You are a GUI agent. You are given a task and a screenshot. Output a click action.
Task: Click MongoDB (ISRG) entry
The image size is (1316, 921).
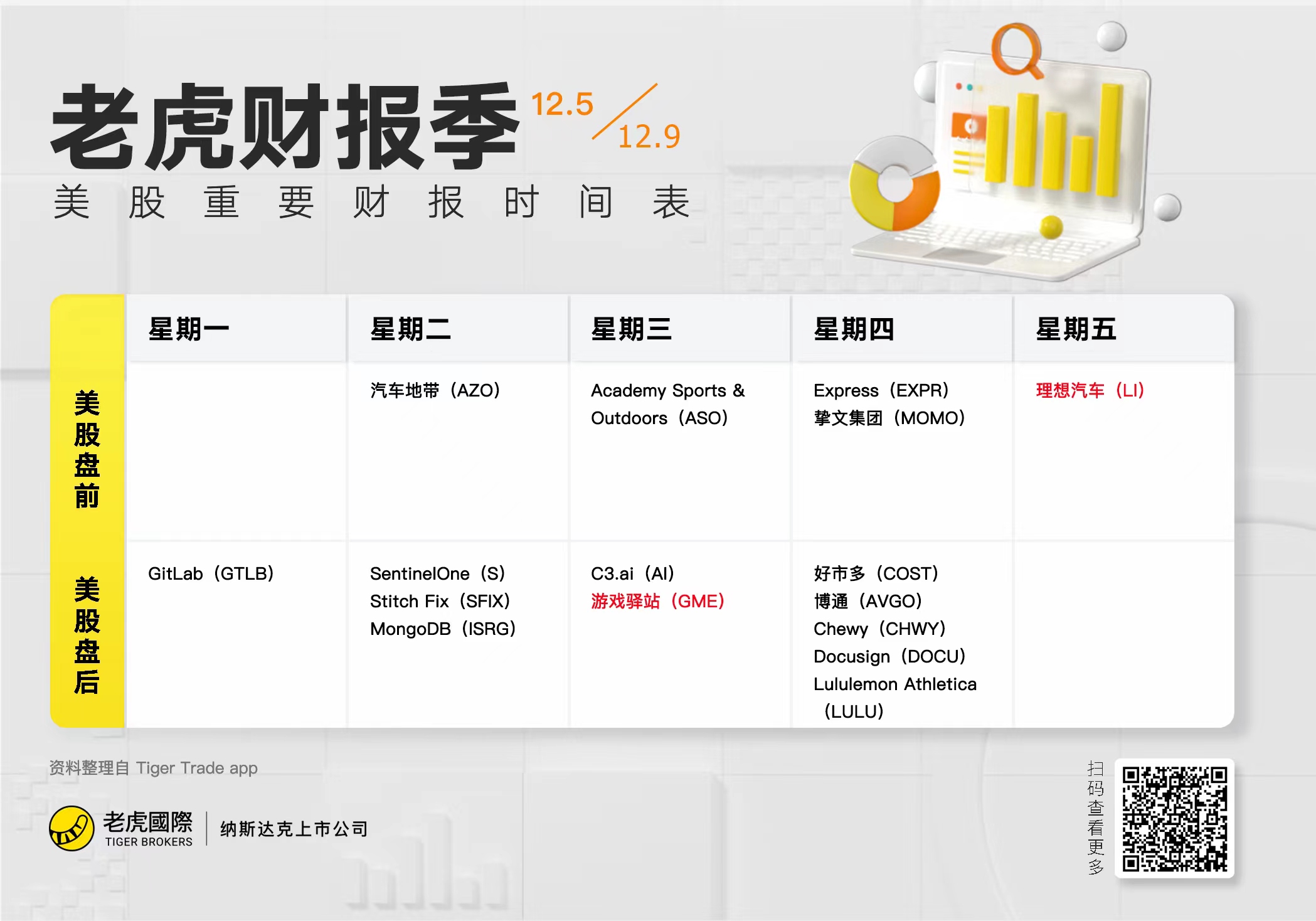[x=443, y=629]
